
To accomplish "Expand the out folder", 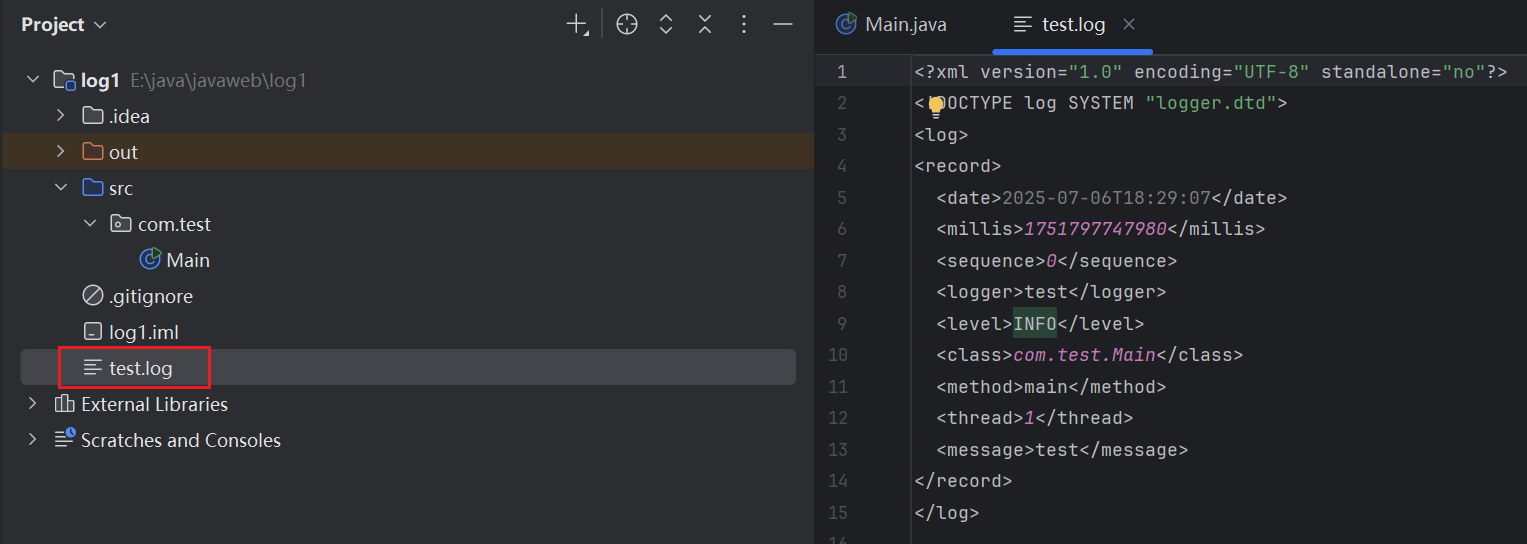I will coord(60,152).
